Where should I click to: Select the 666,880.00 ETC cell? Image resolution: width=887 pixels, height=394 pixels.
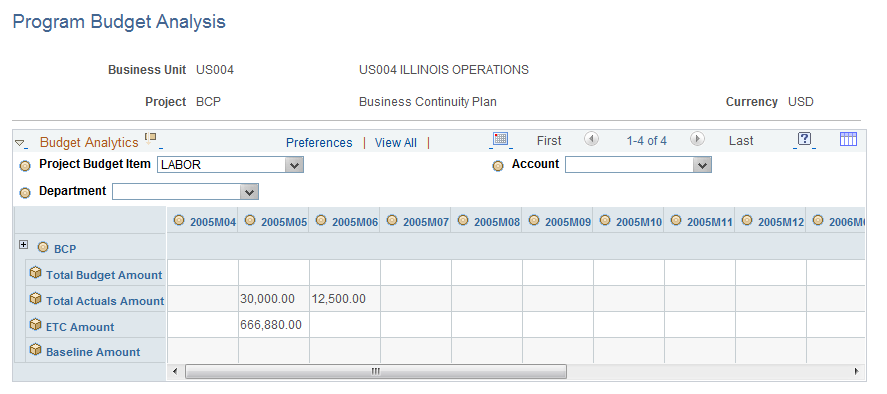(274, 324)
